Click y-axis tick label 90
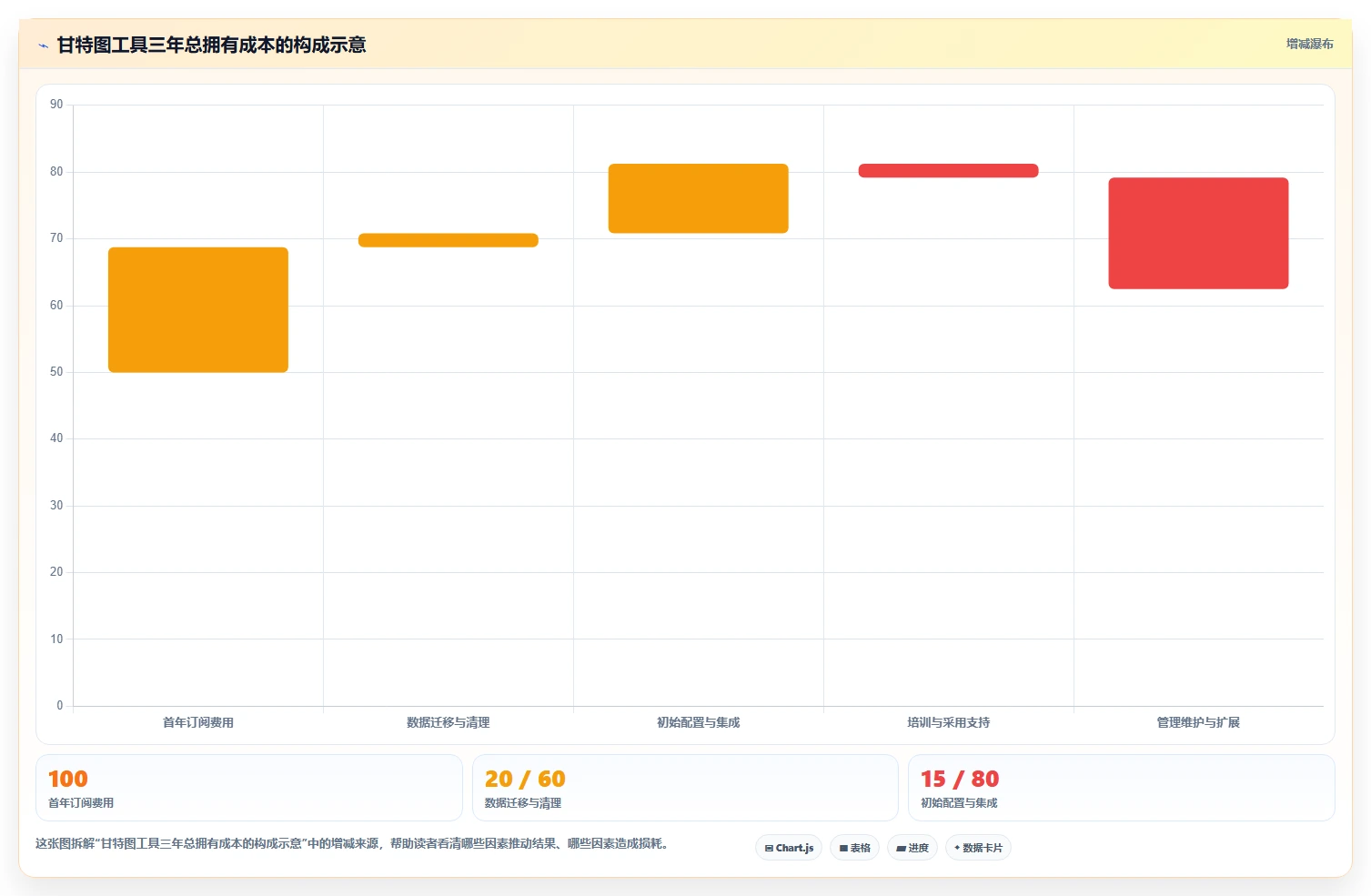 [56, 105]
